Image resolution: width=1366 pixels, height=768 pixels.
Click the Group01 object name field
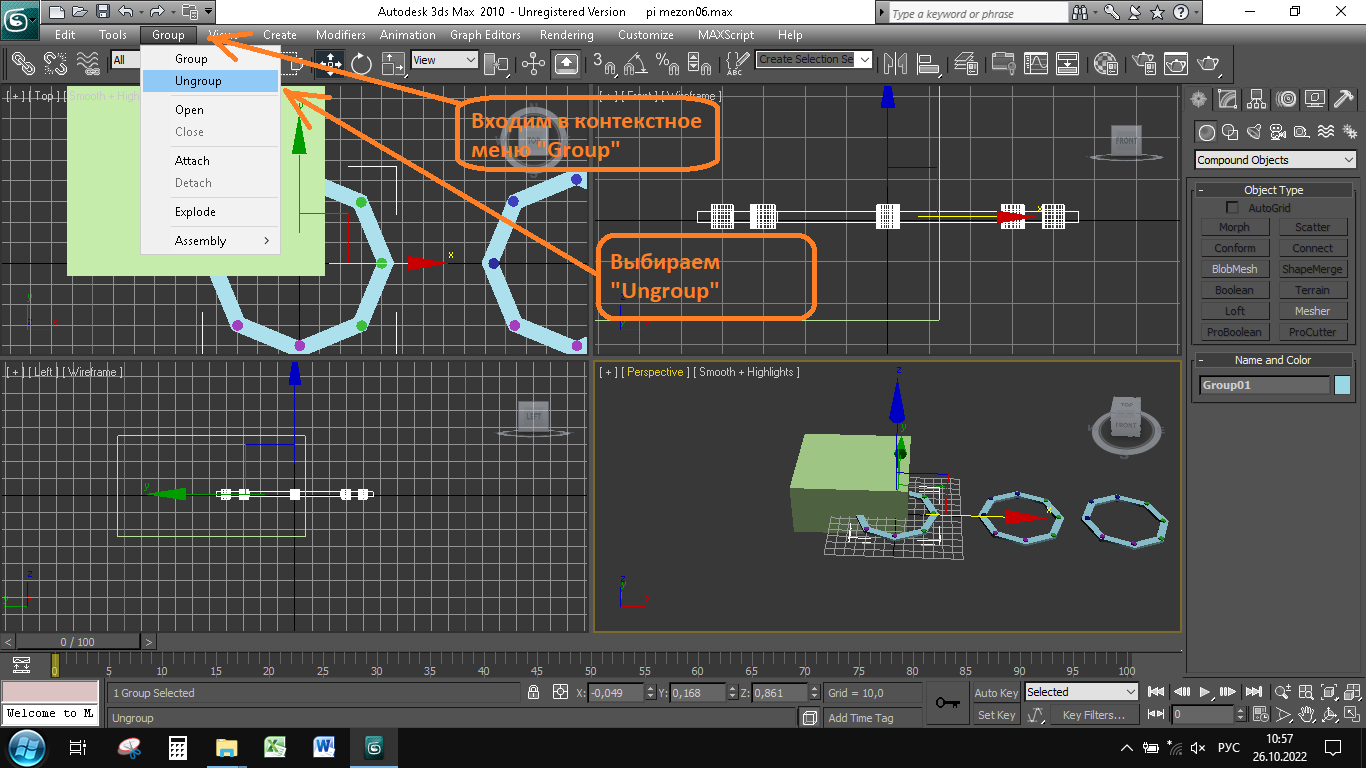tap(1264, 385)
